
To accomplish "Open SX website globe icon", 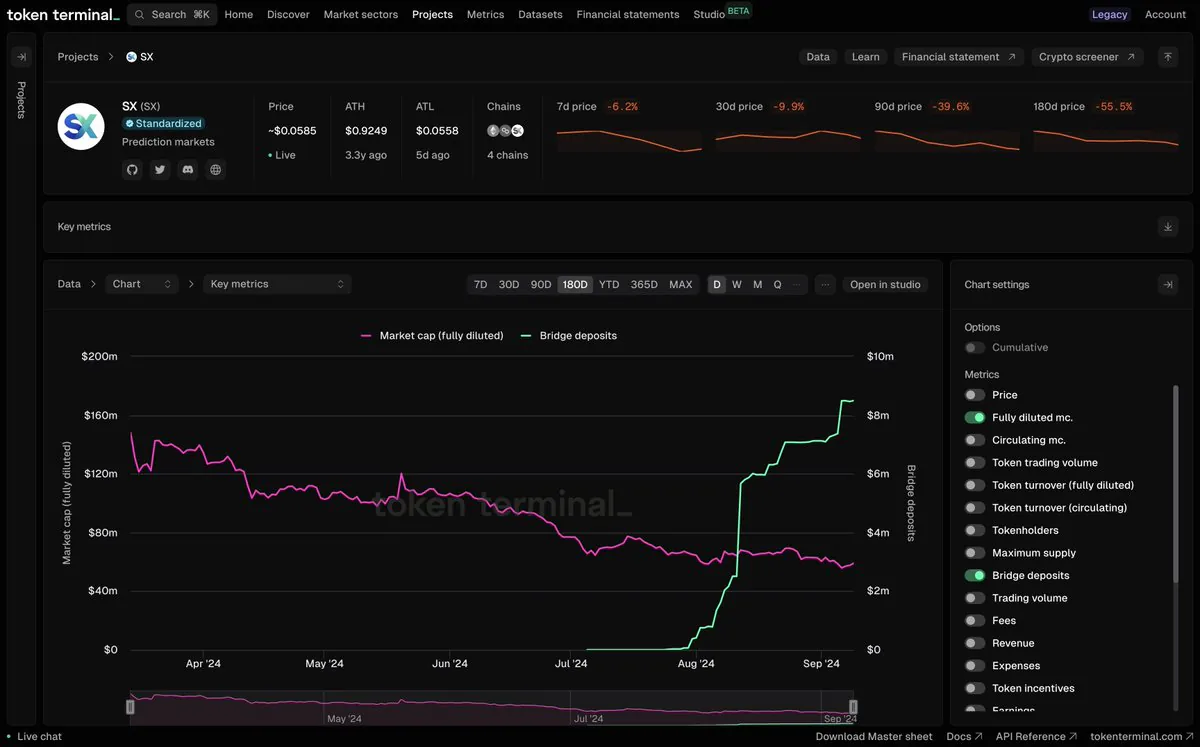I will (x=216, y=170).
